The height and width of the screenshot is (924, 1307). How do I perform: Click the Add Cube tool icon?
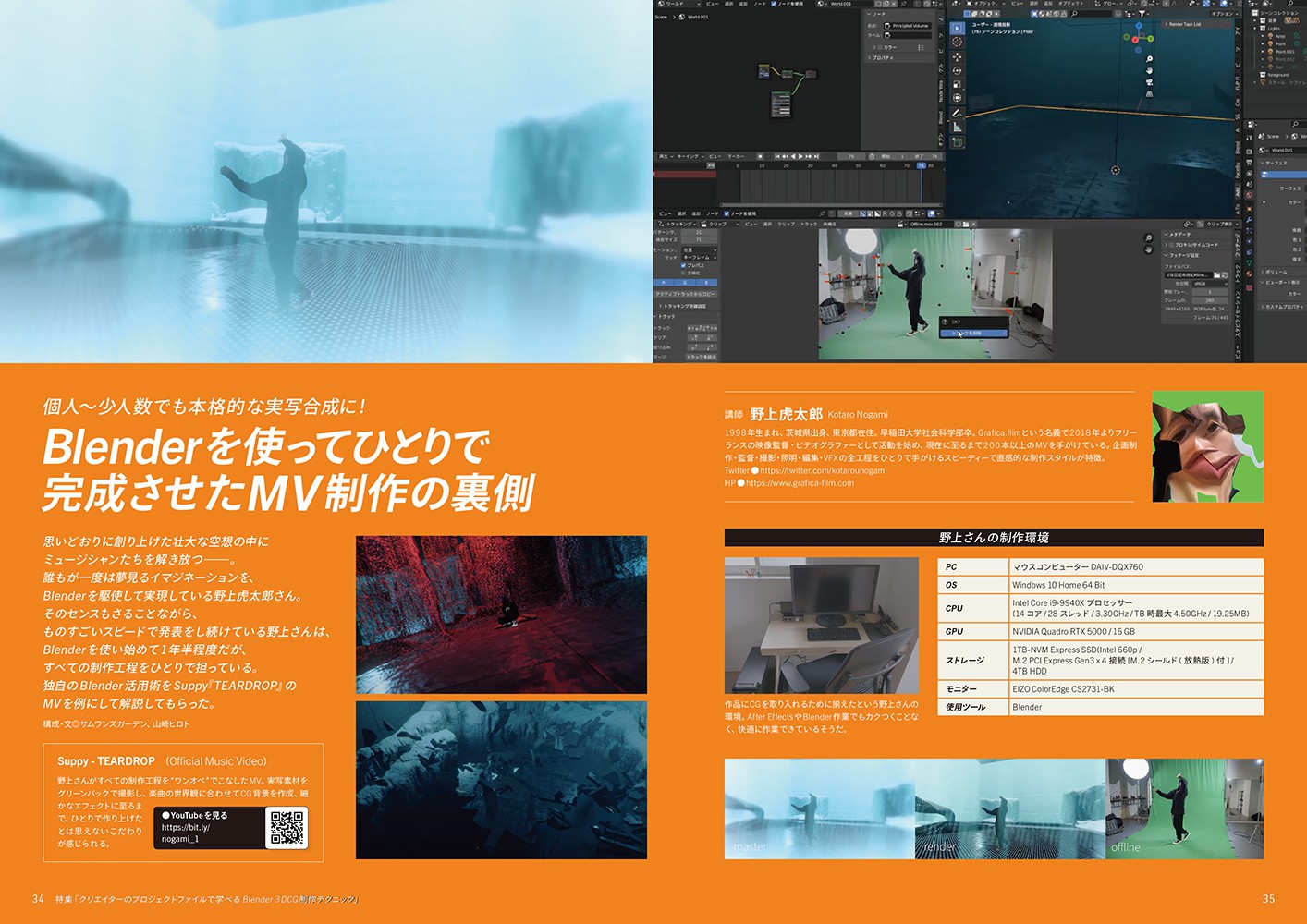point(957,142)
